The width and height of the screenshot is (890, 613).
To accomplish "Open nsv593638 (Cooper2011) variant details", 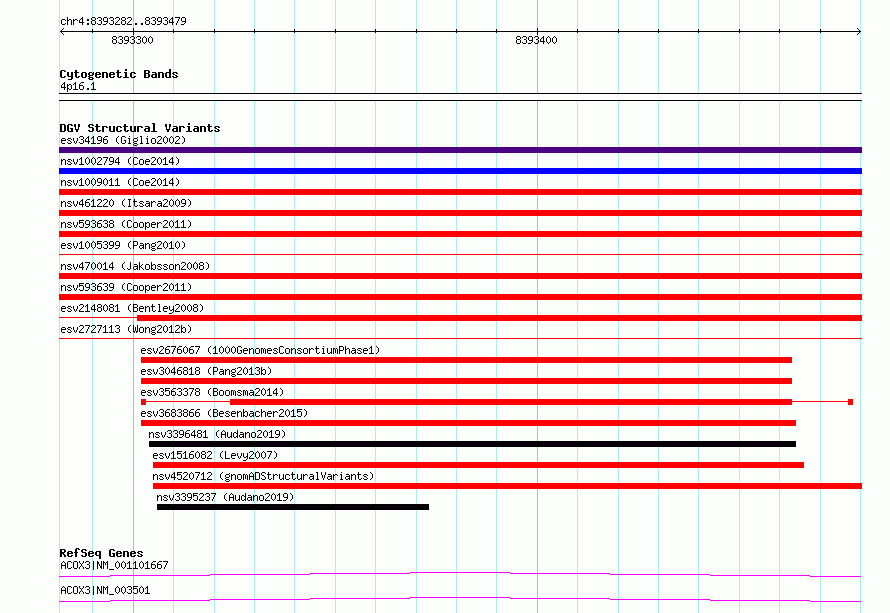I will (126, 224).
